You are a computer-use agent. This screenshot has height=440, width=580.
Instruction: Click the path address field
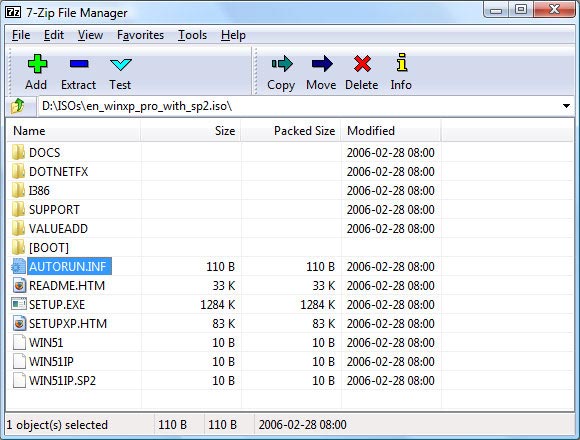tap(298, 106)
